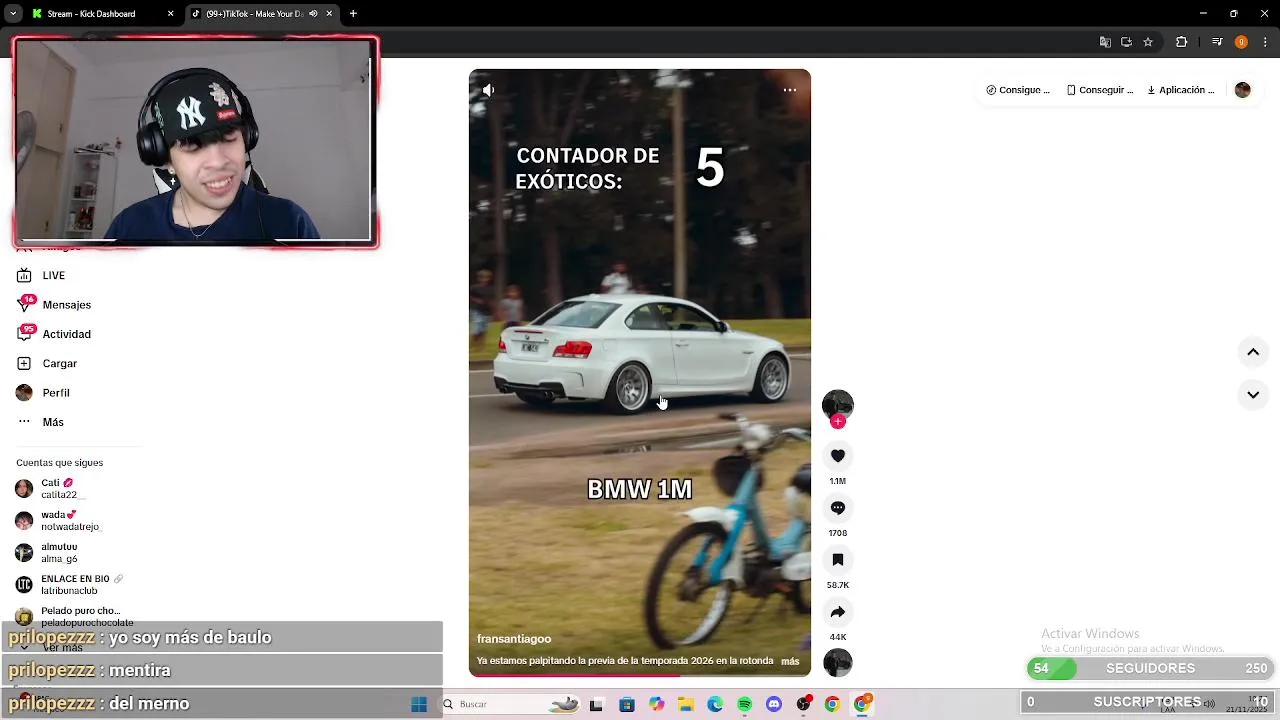The image size is (1280, 720).
Task: Open the TikTok profile avatar menu
Action: [x=1243, y=90]
